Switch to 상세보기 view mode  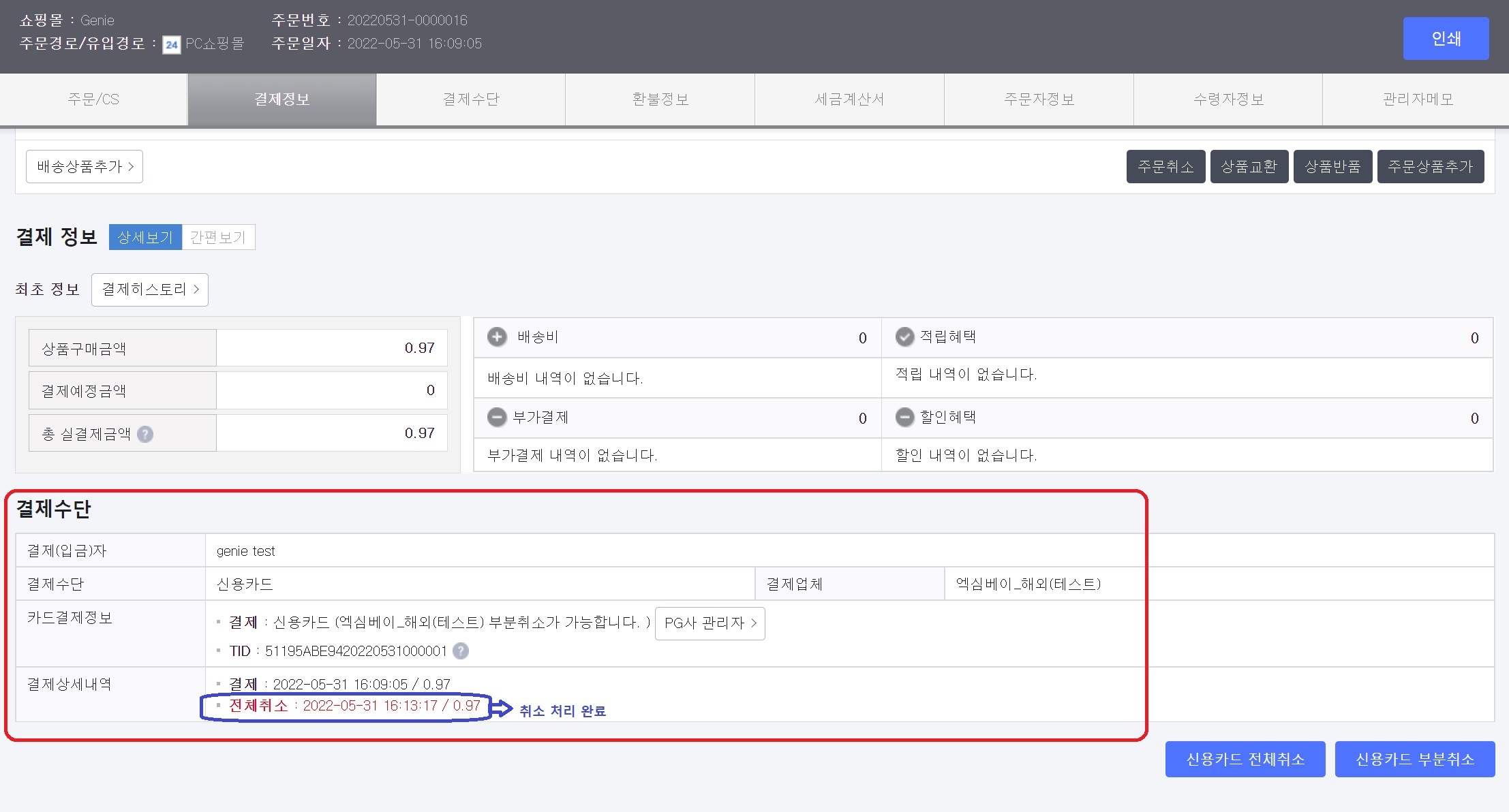click(145, 237)
